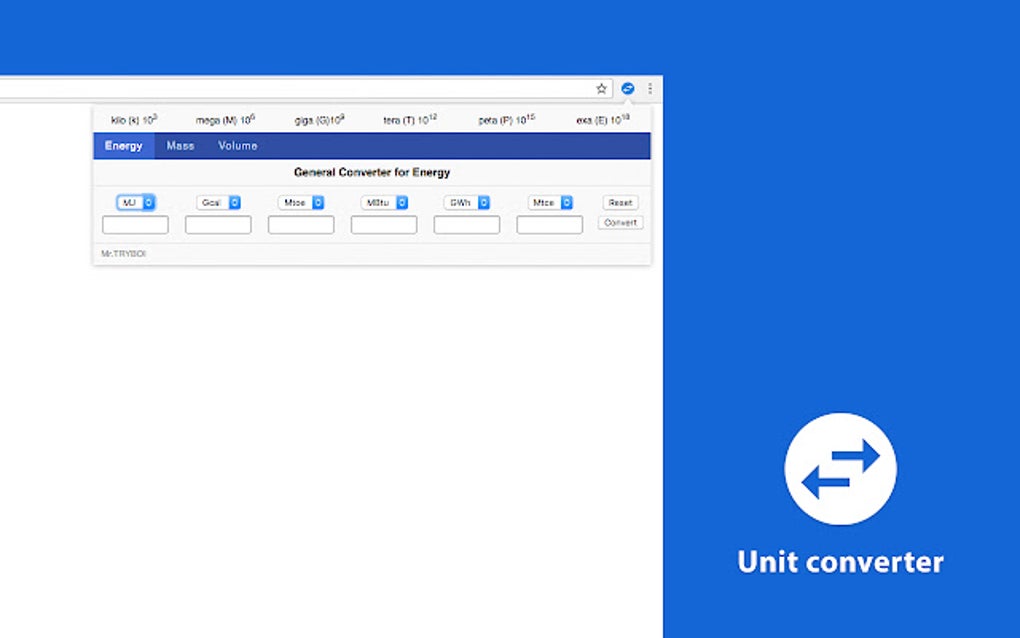
Task: Switch to the Mass tab
Action: (x=180, y=145)
